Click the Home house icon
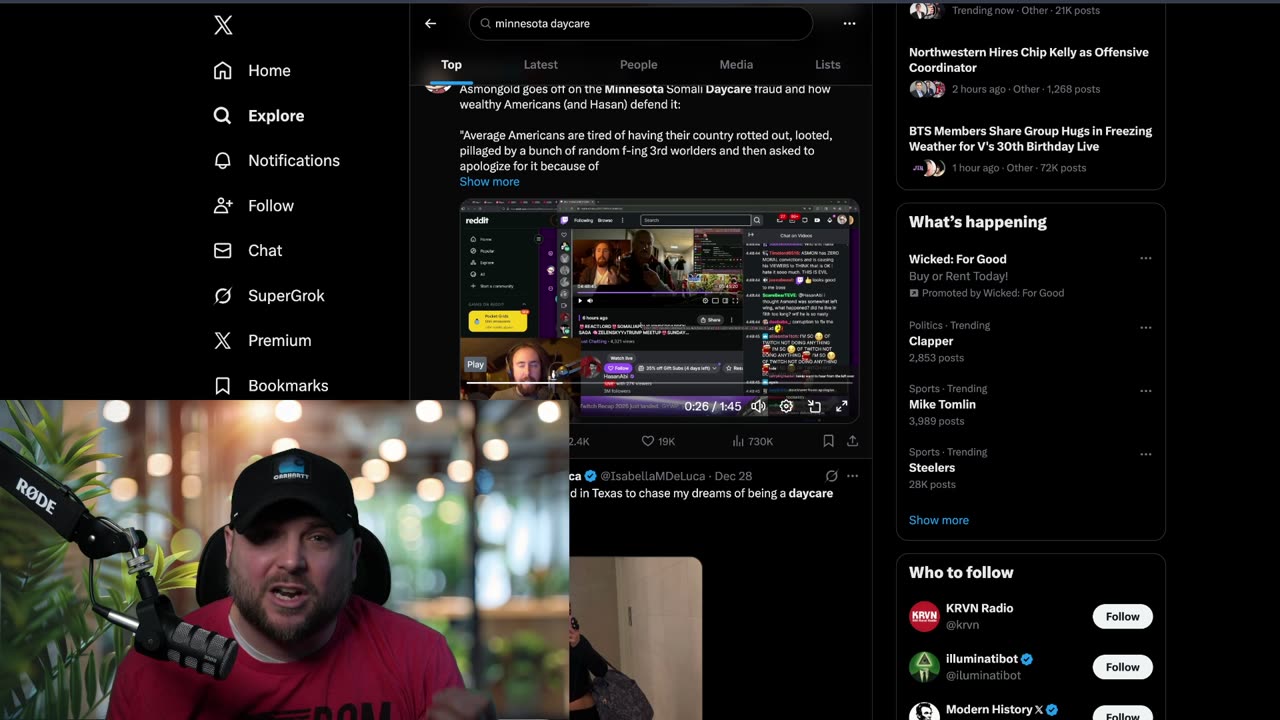The width and height of the screenshot is (1280, 720). click(x=223, y=70)
